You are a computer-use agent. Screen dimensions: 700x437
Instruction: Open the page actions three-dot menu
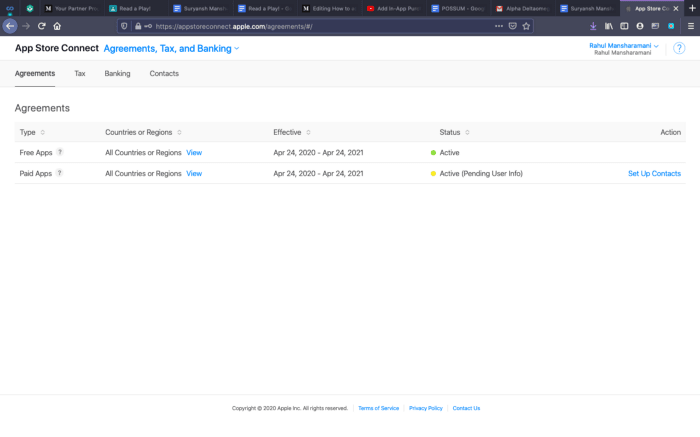[x=499, y=26]
